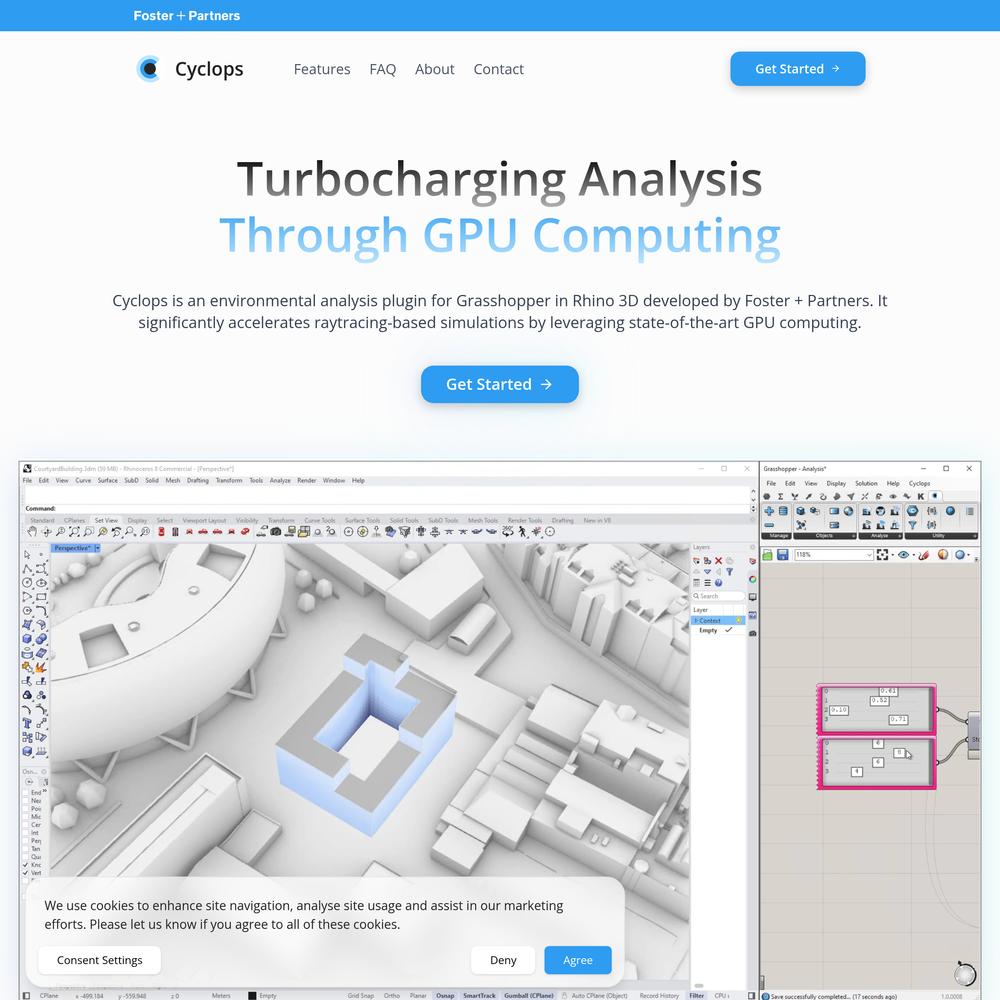Enable the End object snap checkbox
Viewport: 1000px width, 1000px height.
[x=26, y=793]
